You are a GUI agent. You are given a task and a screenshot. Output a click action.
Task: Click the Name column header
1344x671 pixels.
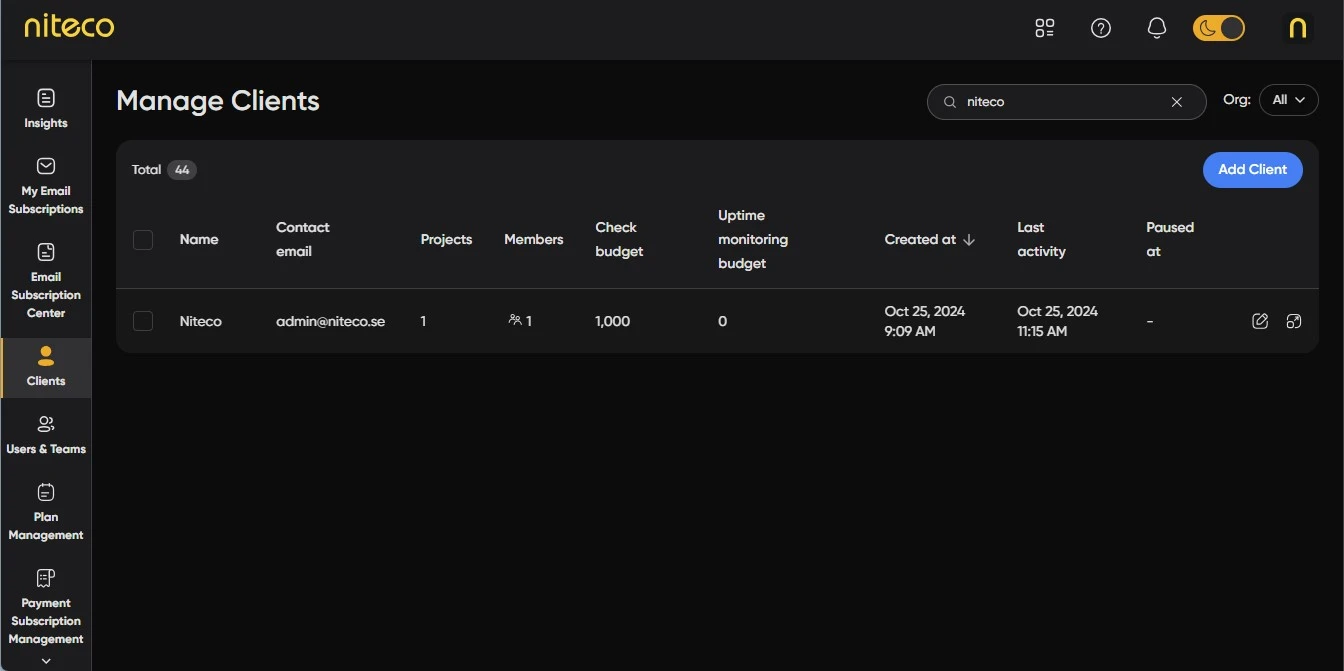coord(199,240)
